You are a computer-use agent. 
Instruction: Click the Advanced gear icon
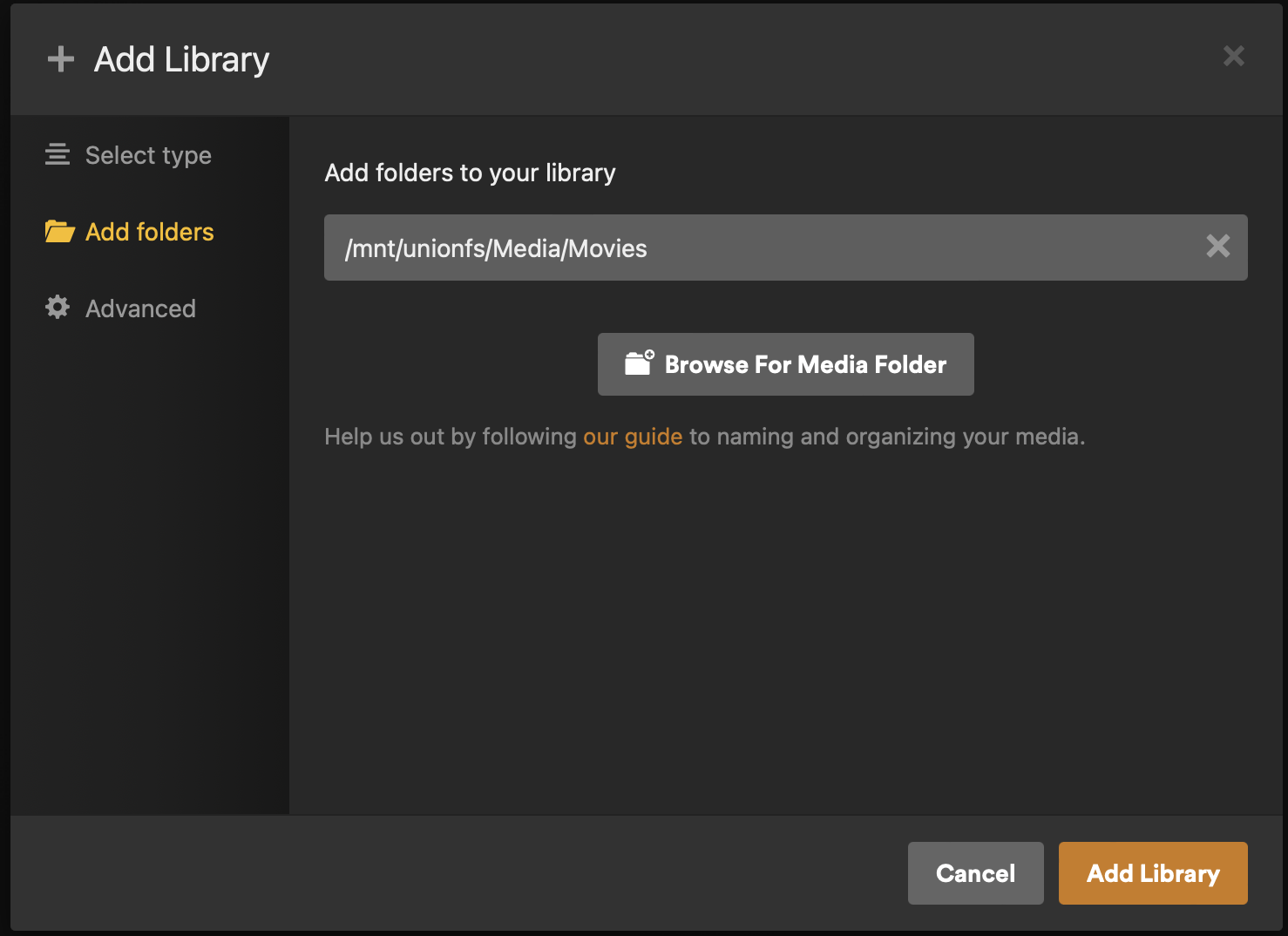point(58,308)
